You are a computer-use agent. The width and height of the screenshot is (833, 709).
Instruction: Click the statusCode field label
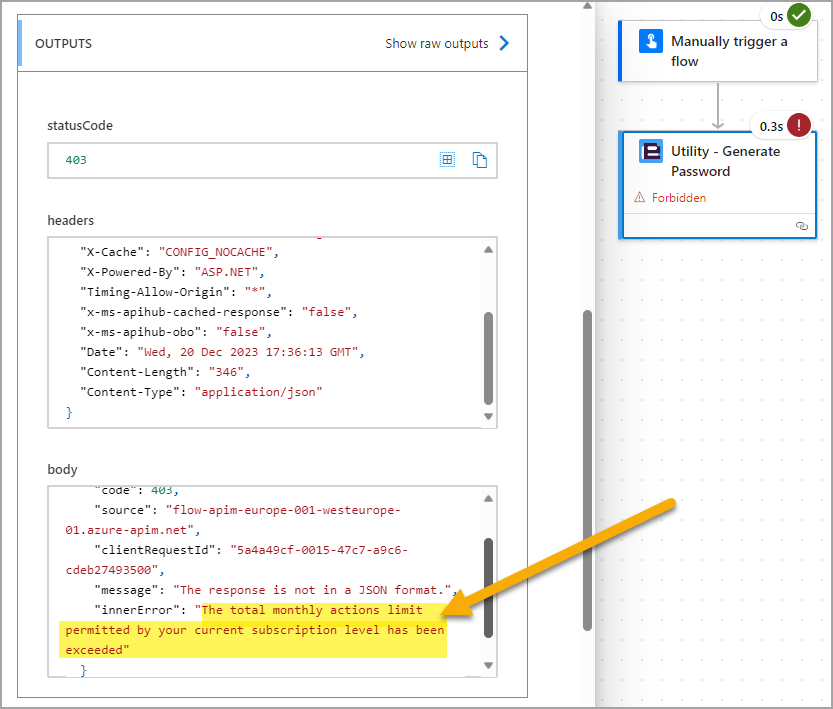click(80, 126)
